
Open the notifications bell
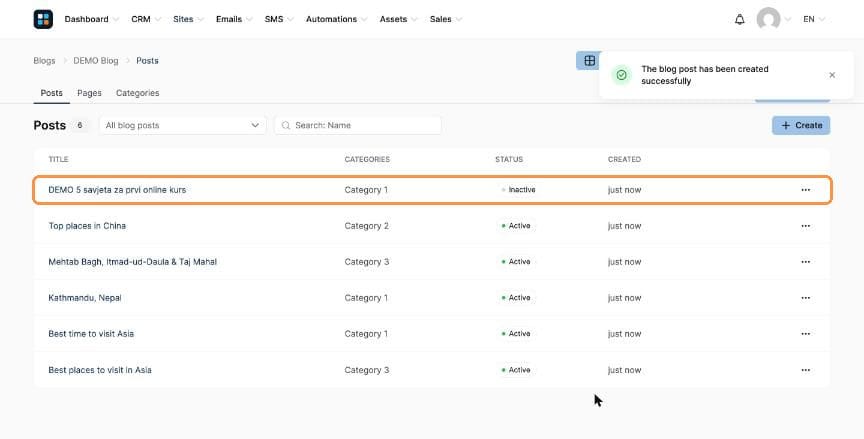point(739,19)
